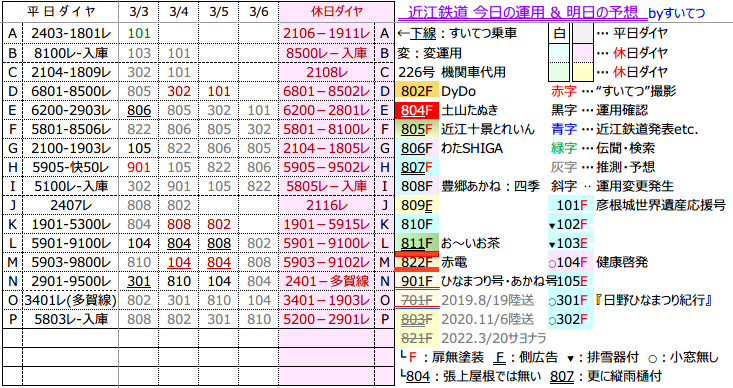This screenshot has height=388, width=733.
Task: Click the green 811F legend cell
Action: pyautogui.click(x=417, y=243)
